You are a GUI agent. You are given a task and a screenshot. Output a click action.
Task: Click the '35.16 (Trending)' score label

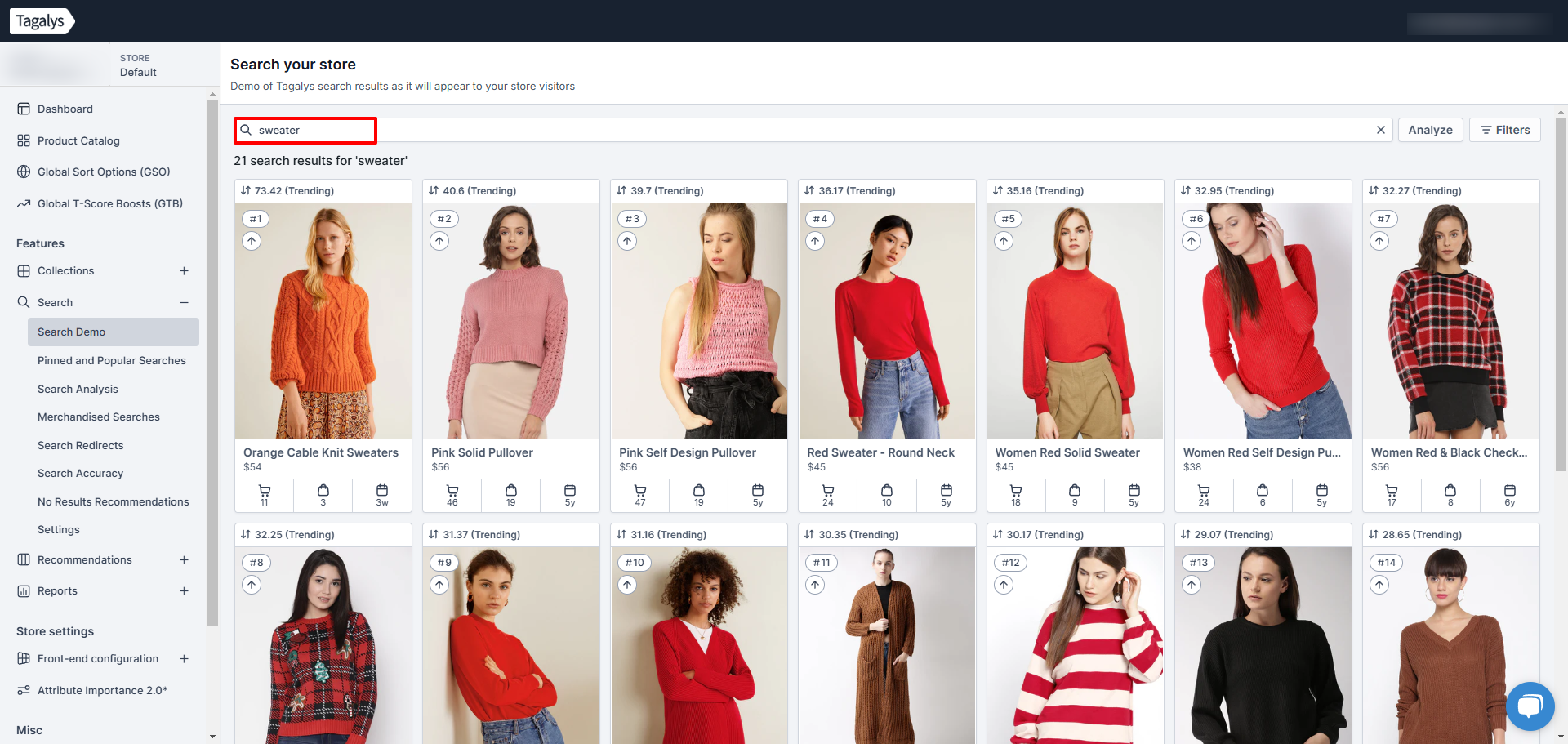point(1045,190)
